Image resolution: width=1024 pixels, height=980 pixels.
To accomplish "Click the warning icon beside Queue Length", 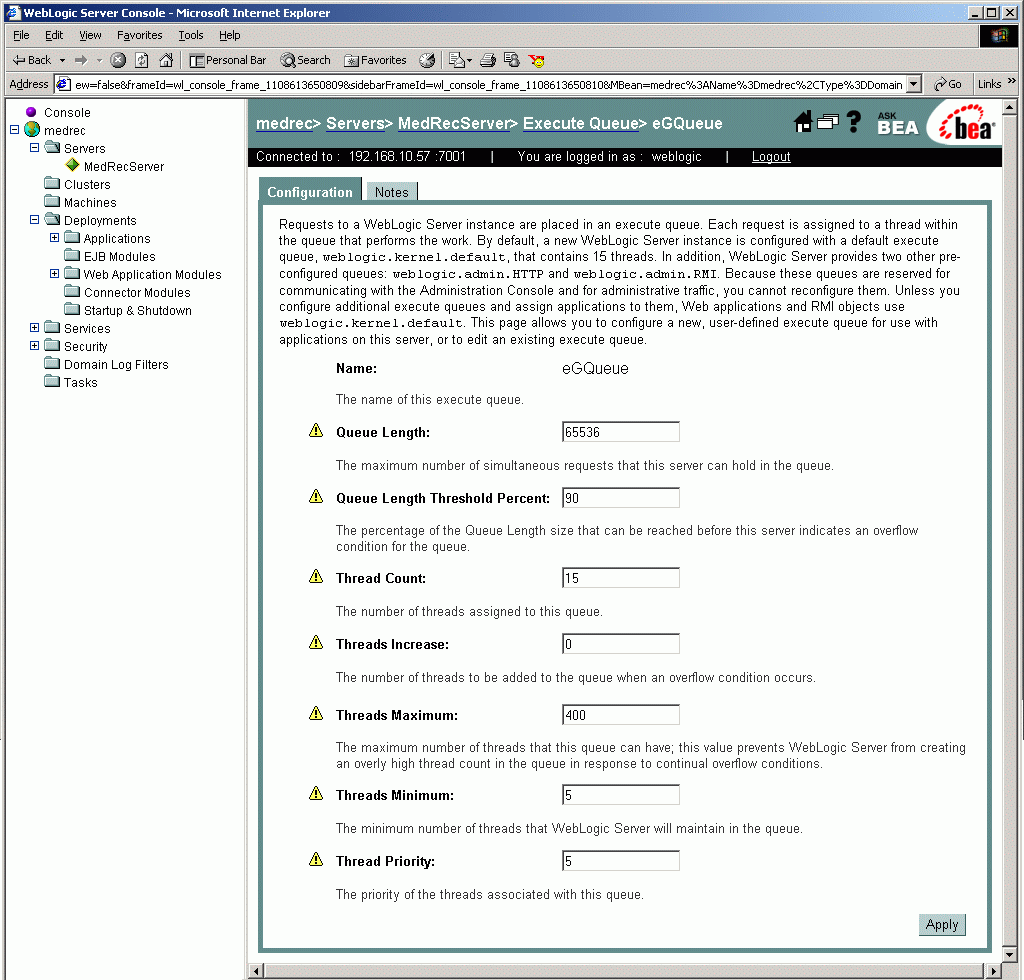I will (316, 430).
